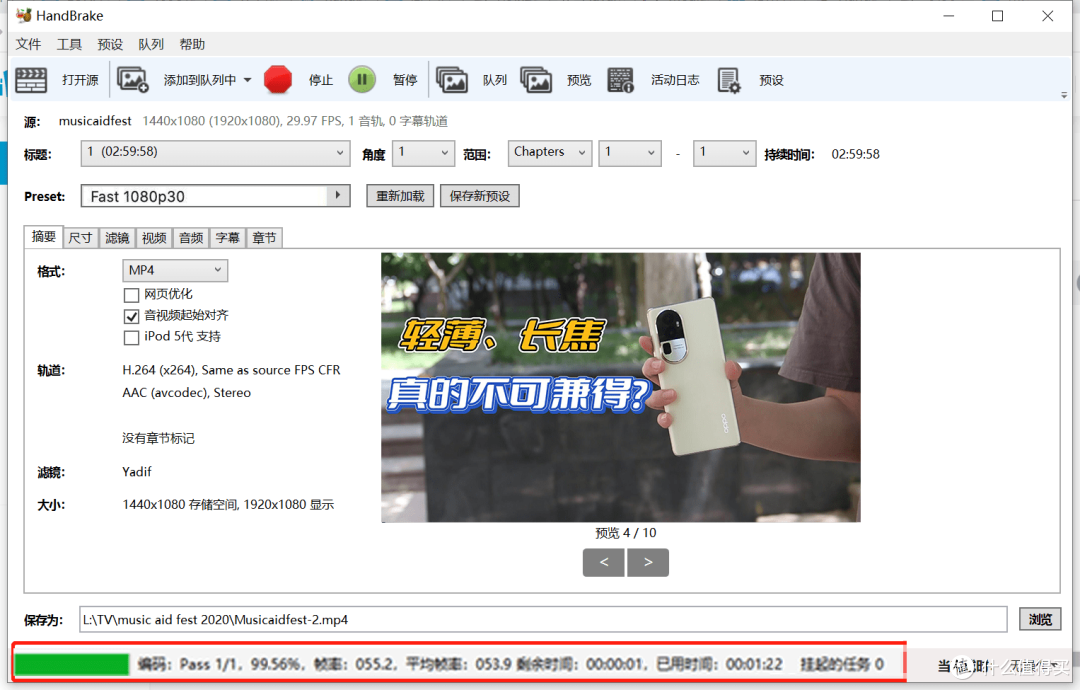Open the Title dropdown 1 (02:59:58)

(215, 153)
